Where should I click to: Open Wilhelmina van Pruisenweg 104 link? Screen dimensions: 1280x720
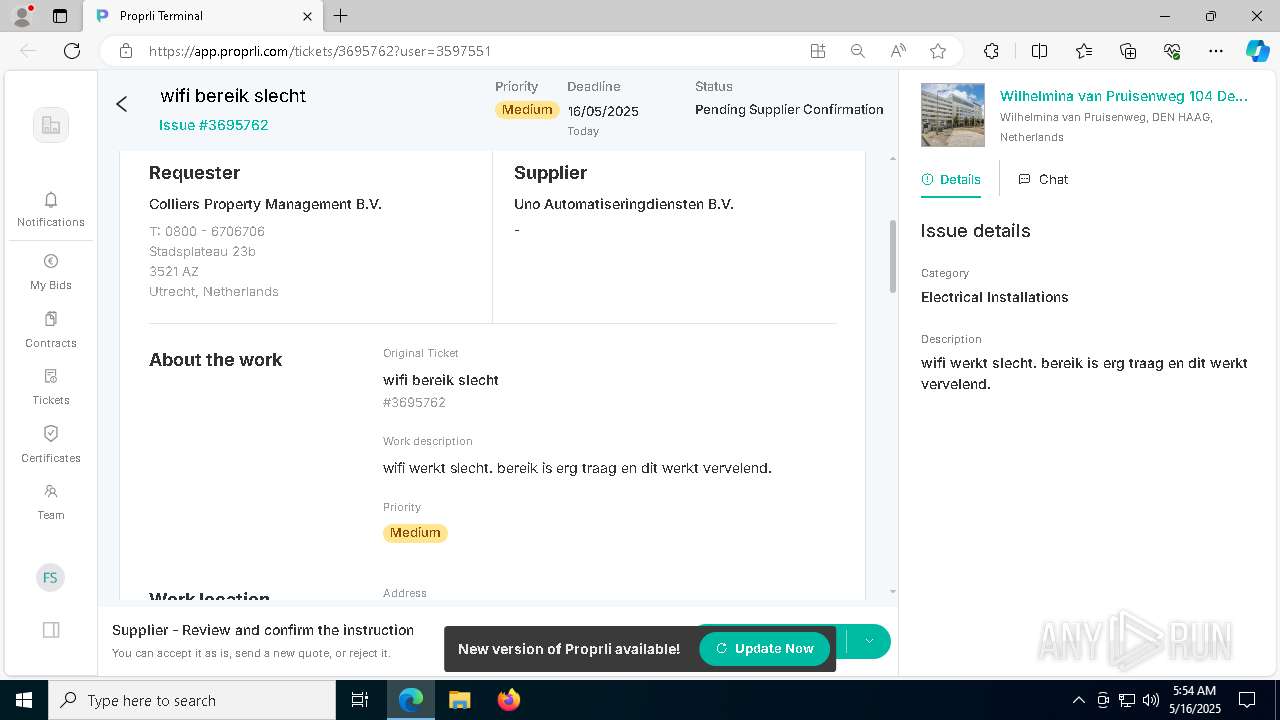(x=1124, y=96)
